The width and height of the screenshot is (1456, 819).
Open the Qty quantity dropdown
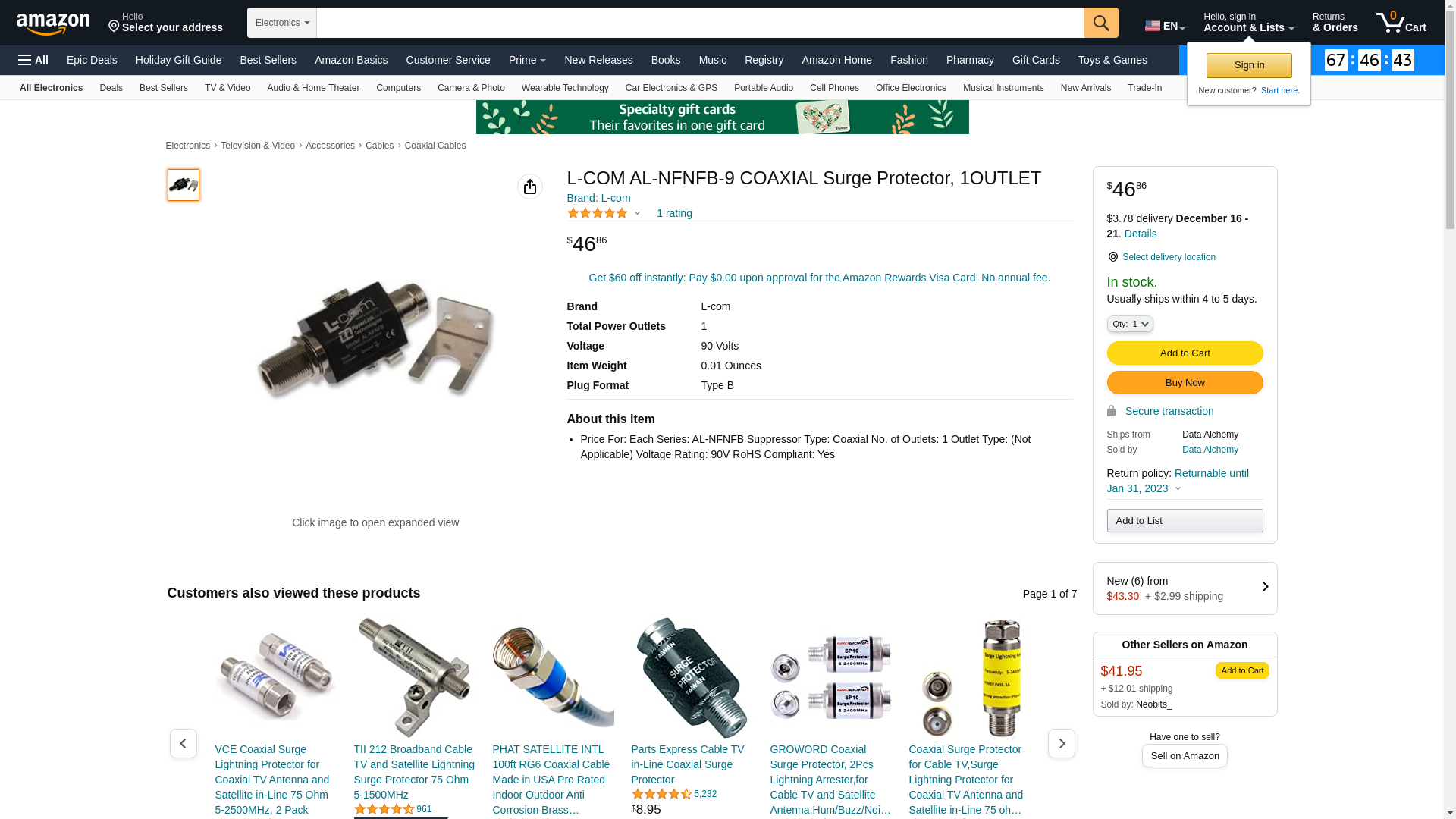1130,324
